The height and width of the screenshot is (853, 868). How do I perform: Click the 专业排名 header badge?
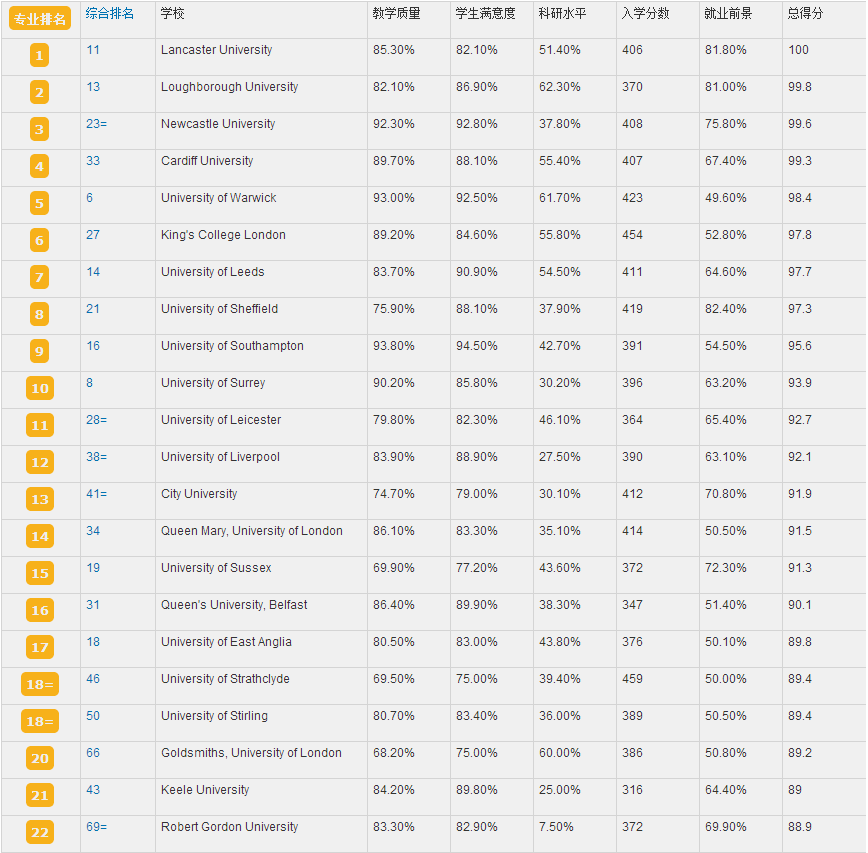(40, 19)
